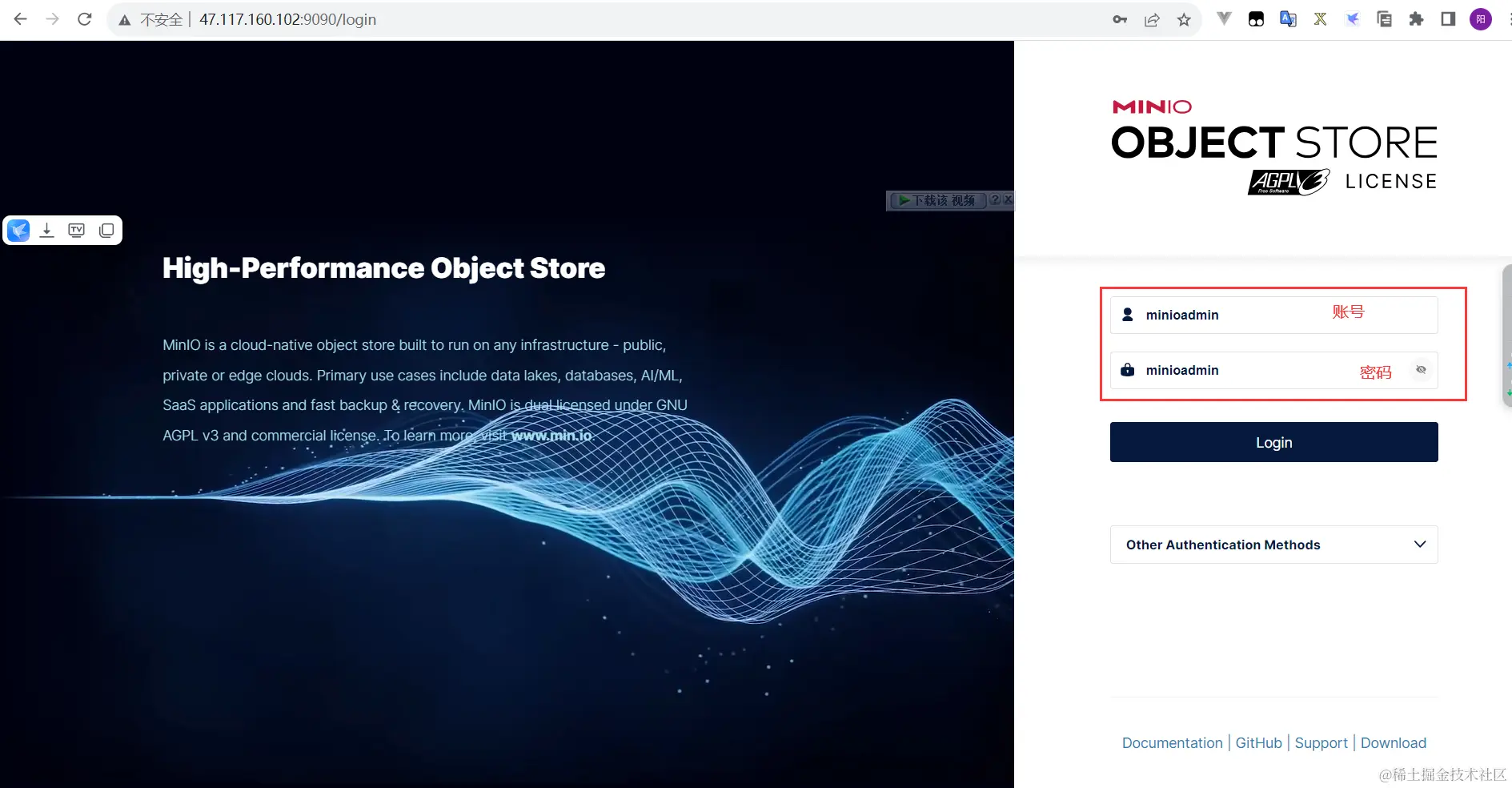1512x788 pixels.
Task: Open the blue bird extension in toolbar
Action: 1352,19
